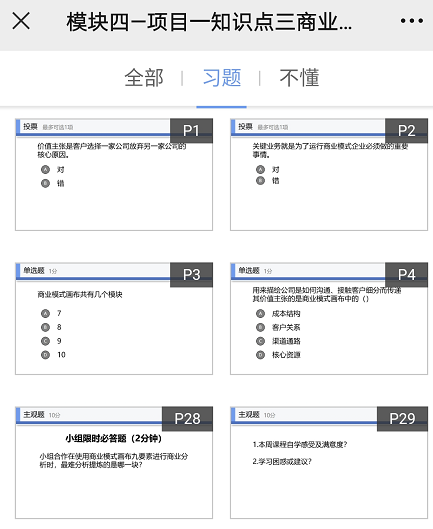The height and width of the screenshot is (529, 433).
Task: Open slide thumbnail P29
Action: click(329, 463)
